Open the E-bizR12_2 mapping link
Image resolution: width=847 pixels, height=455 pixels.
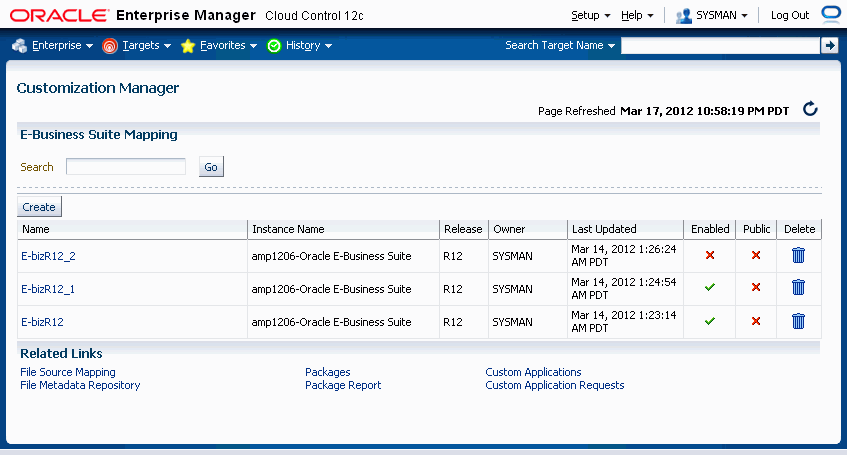(48, 256)
